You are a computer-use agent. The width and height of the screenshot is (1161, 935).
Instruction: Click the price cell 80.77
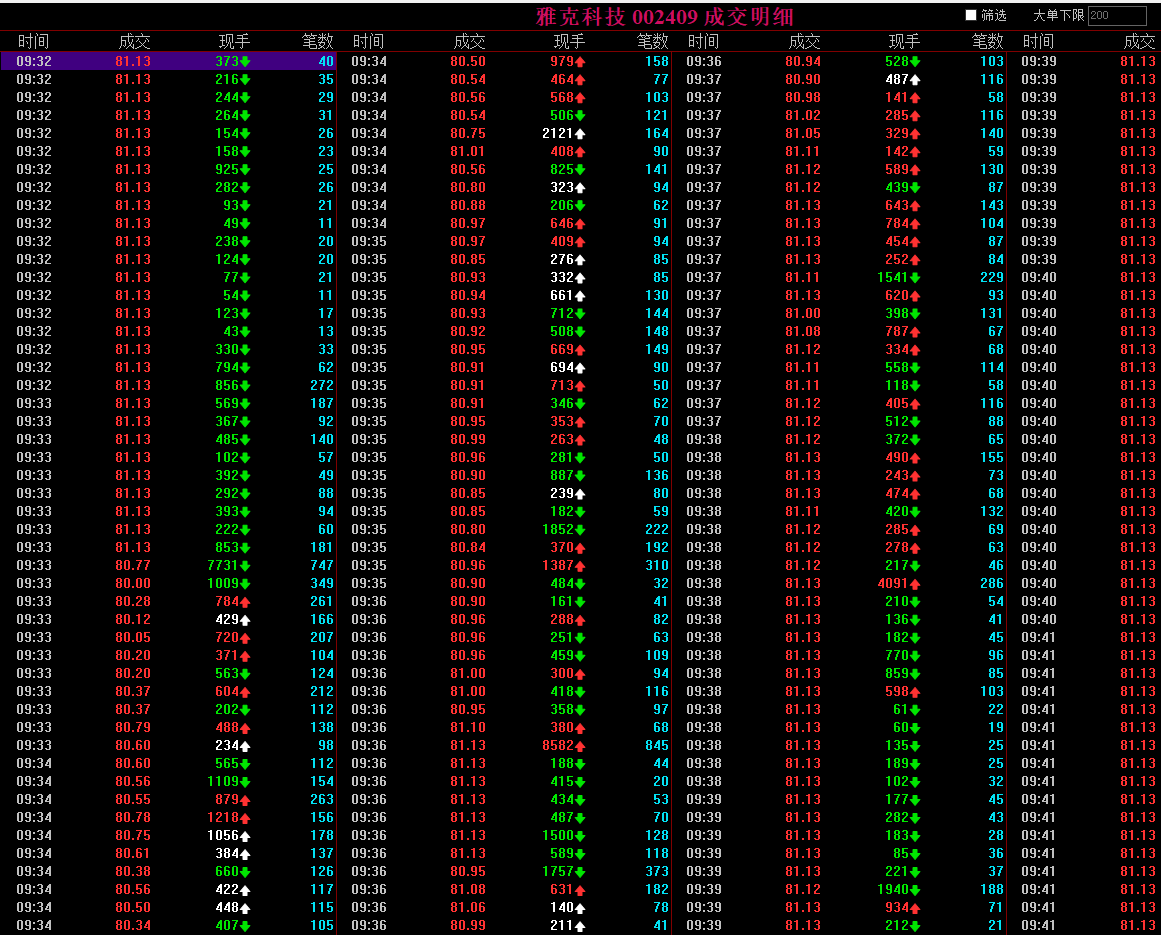click(x=133, y=565)
